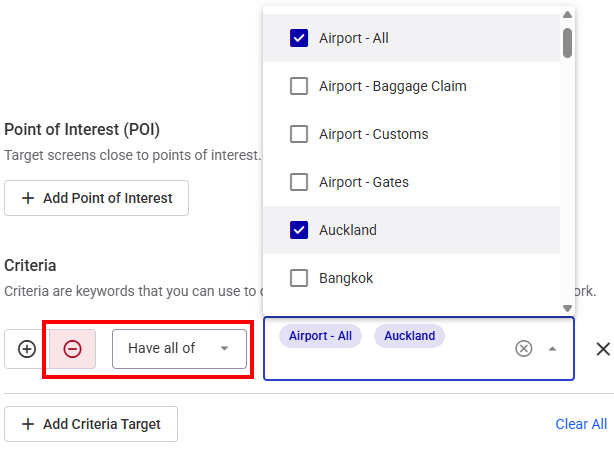Collapse the criteria list with the arrow
614x453 pixels.
(552, 349)
